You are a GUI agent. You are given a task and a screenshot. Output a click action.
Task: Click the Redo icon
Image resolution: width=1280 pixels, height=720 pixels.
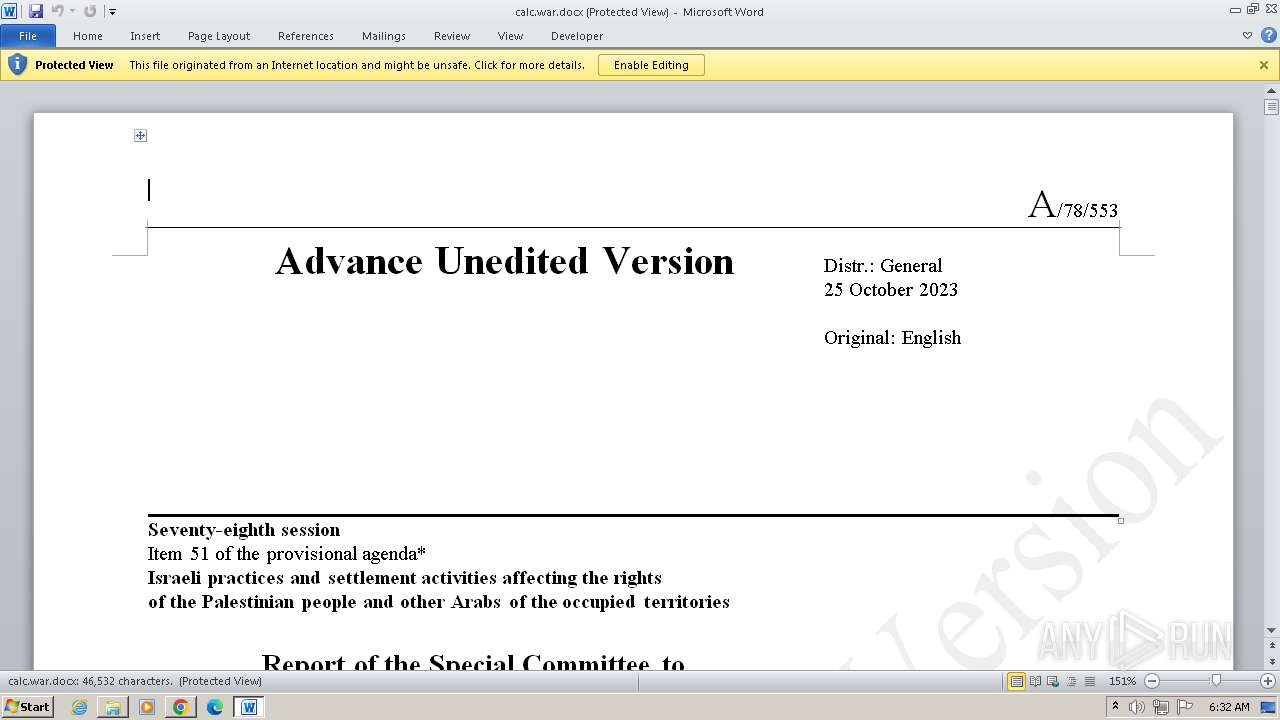tap(90, 11)
